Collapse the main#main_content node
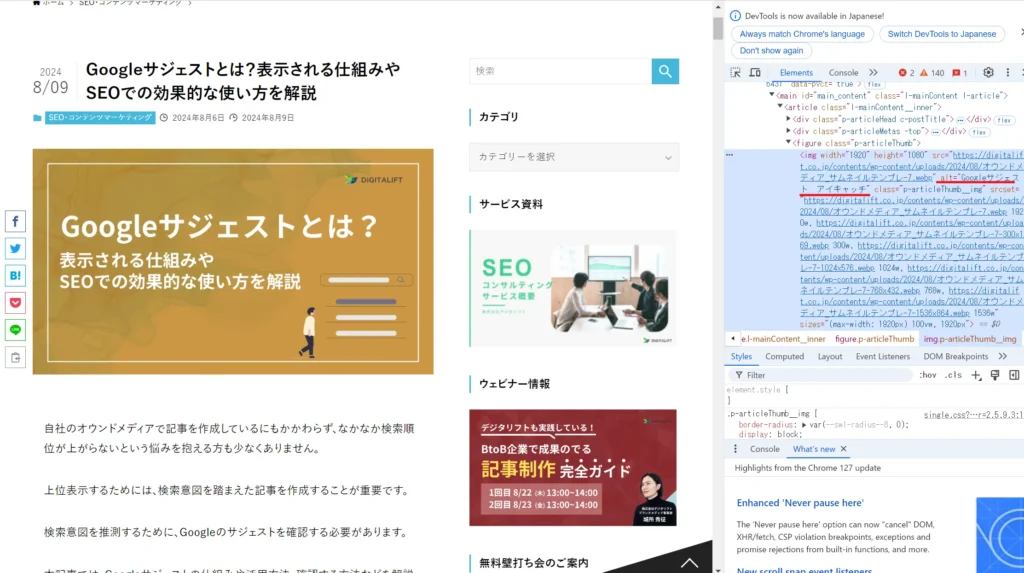This screenshot has width=1024, height=573. tap(772, 95)
